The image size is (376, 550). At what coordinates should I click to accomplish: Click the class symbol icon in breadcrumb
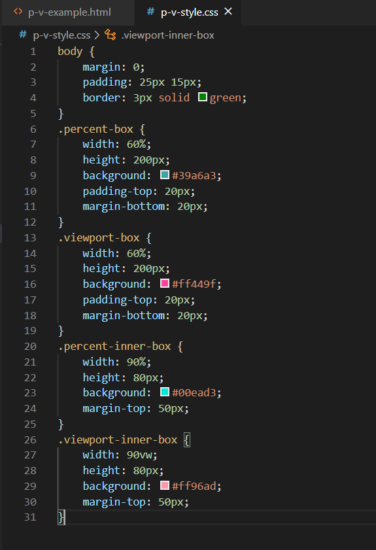tap(110, 35)
